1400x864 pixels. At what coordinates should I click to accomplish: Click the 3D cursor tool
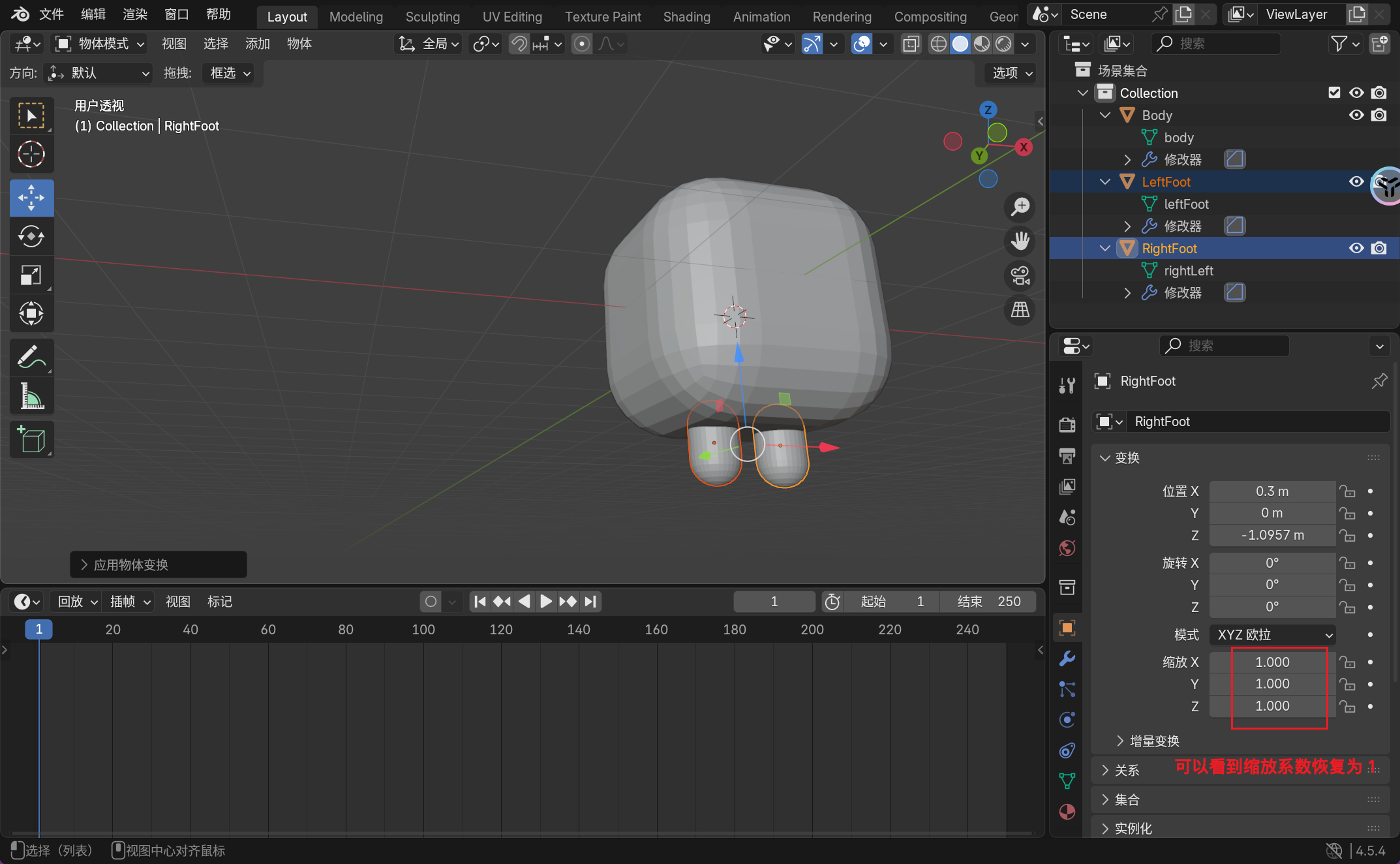[31, 155]
